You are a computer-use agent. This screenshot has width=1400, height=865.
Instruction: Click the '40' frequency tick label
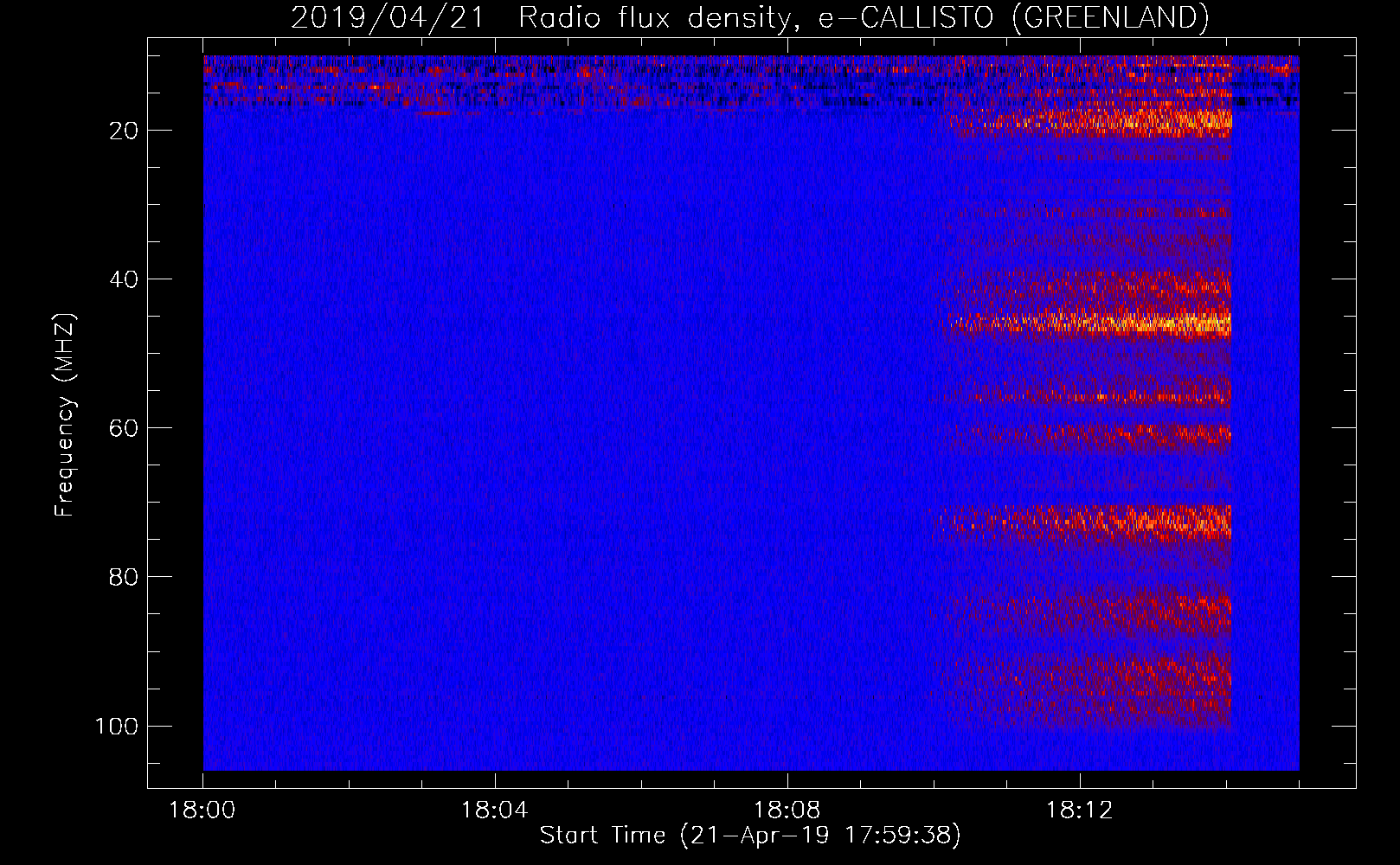coord(125,279)
